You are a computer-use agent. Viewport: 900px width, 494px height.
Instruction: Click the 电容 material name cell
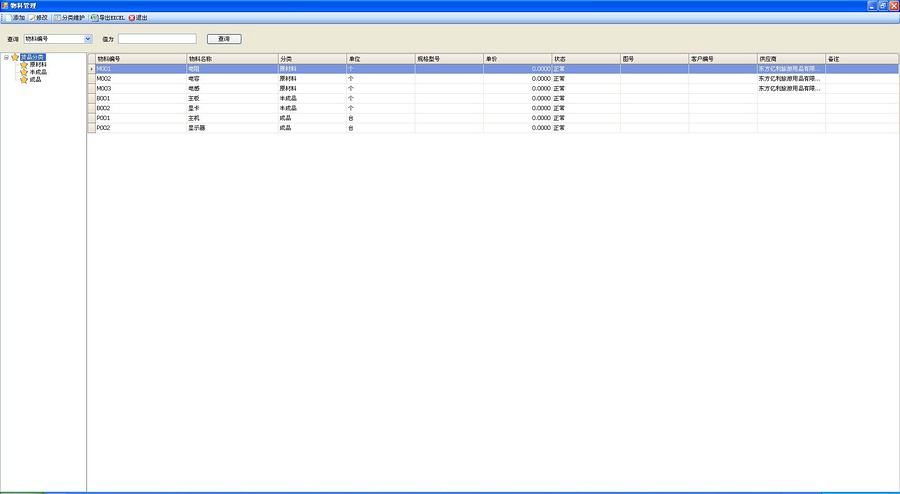[x=232, y=79]
